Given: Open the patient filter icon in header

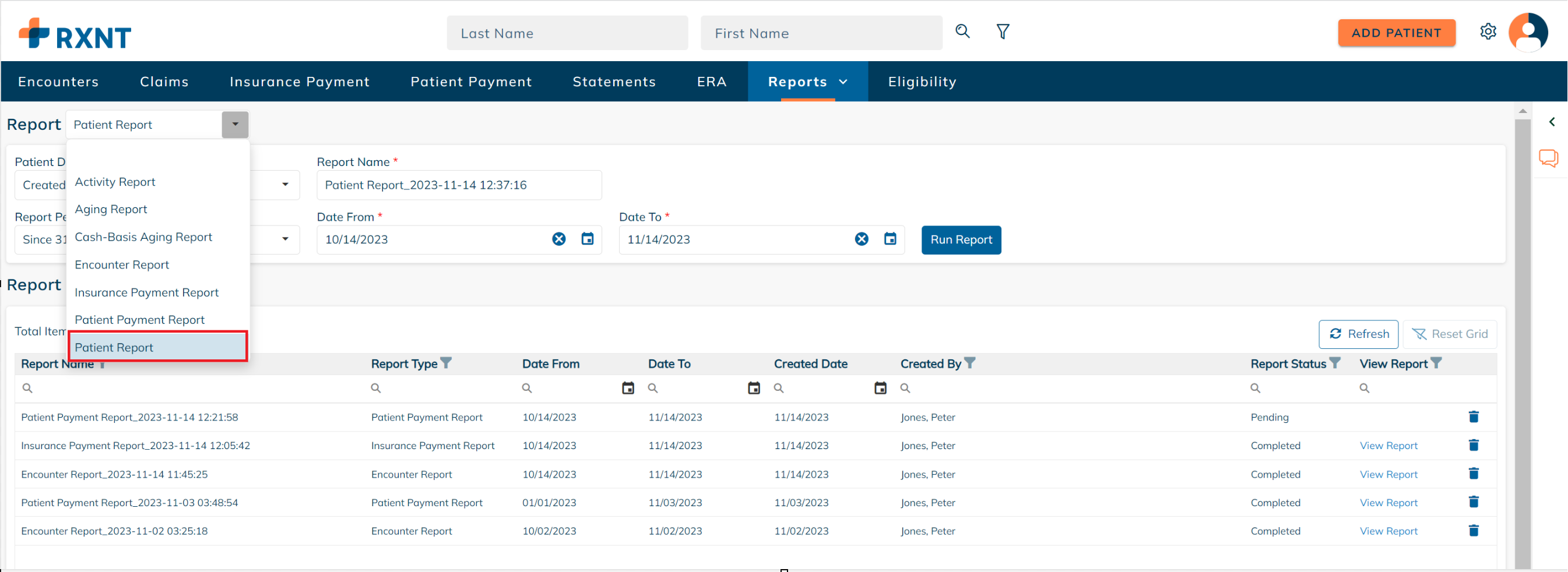Looking at the screenshot, I should (x=1003, y=31).
